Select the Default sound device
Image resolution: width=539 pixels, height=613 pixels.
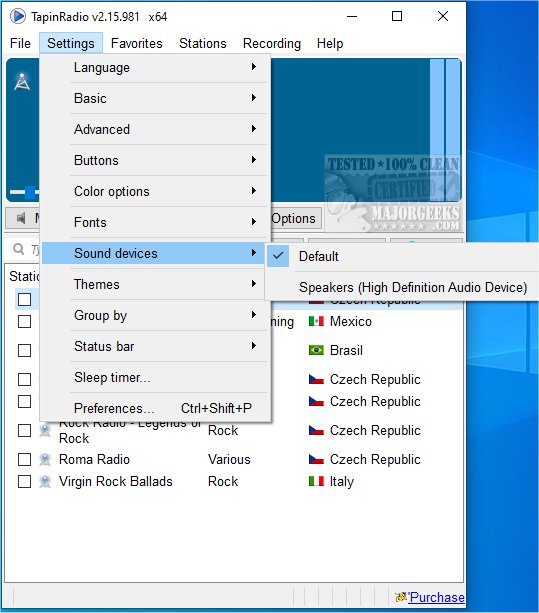click(403, 256)
